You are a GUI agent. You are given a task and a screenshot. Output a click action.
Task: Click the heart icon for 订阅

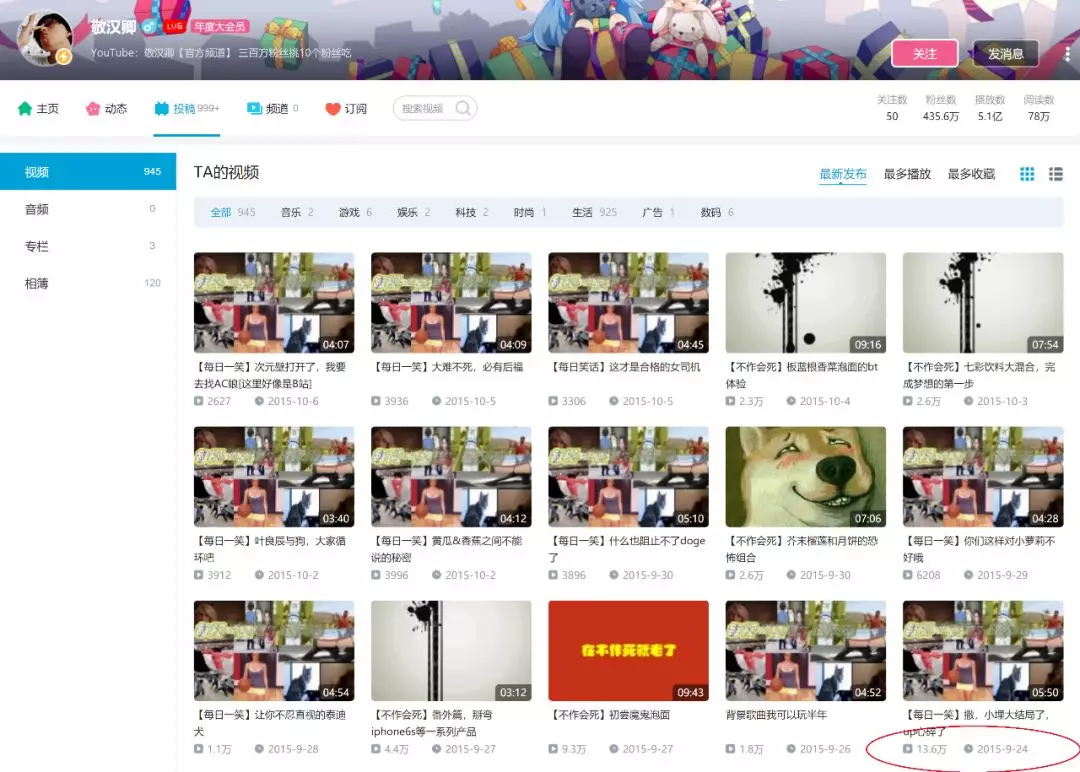click(333, 109)
